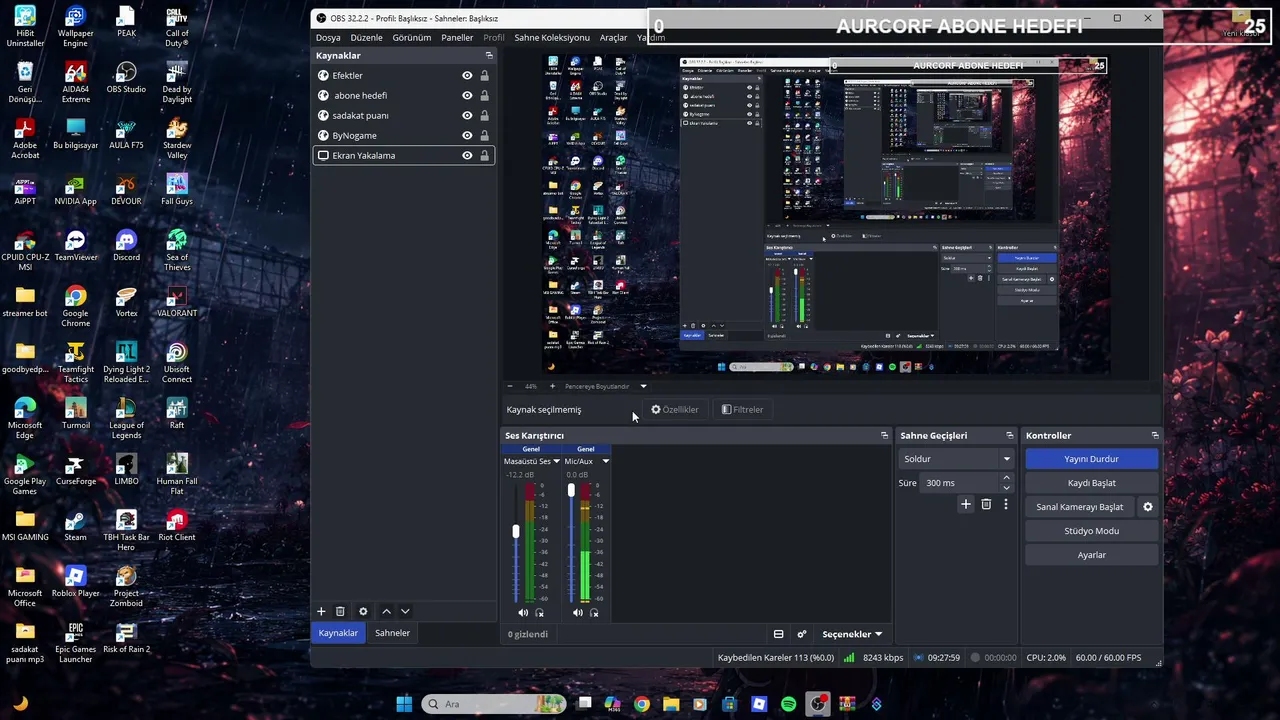Open VALORANT desktop shortcut
The image size is (1280, 720).
(x=177, y=302)
